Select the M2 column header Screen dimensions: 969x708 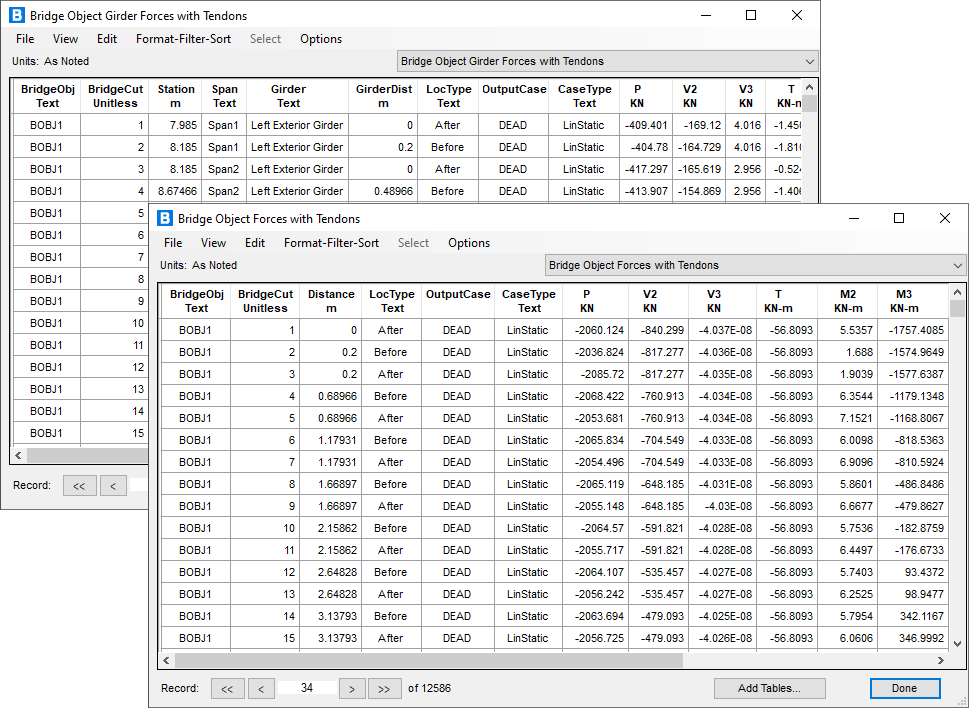coord(848,301)
